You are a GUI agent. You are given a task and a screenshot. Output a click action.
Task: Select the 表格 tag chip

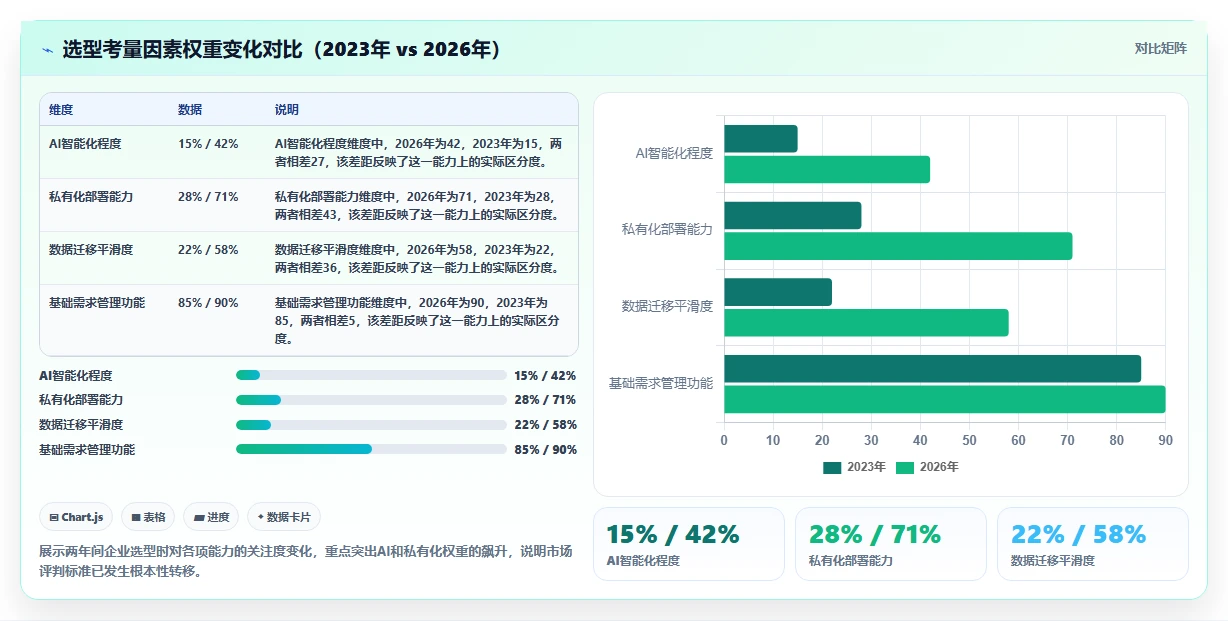click(148, 517)
